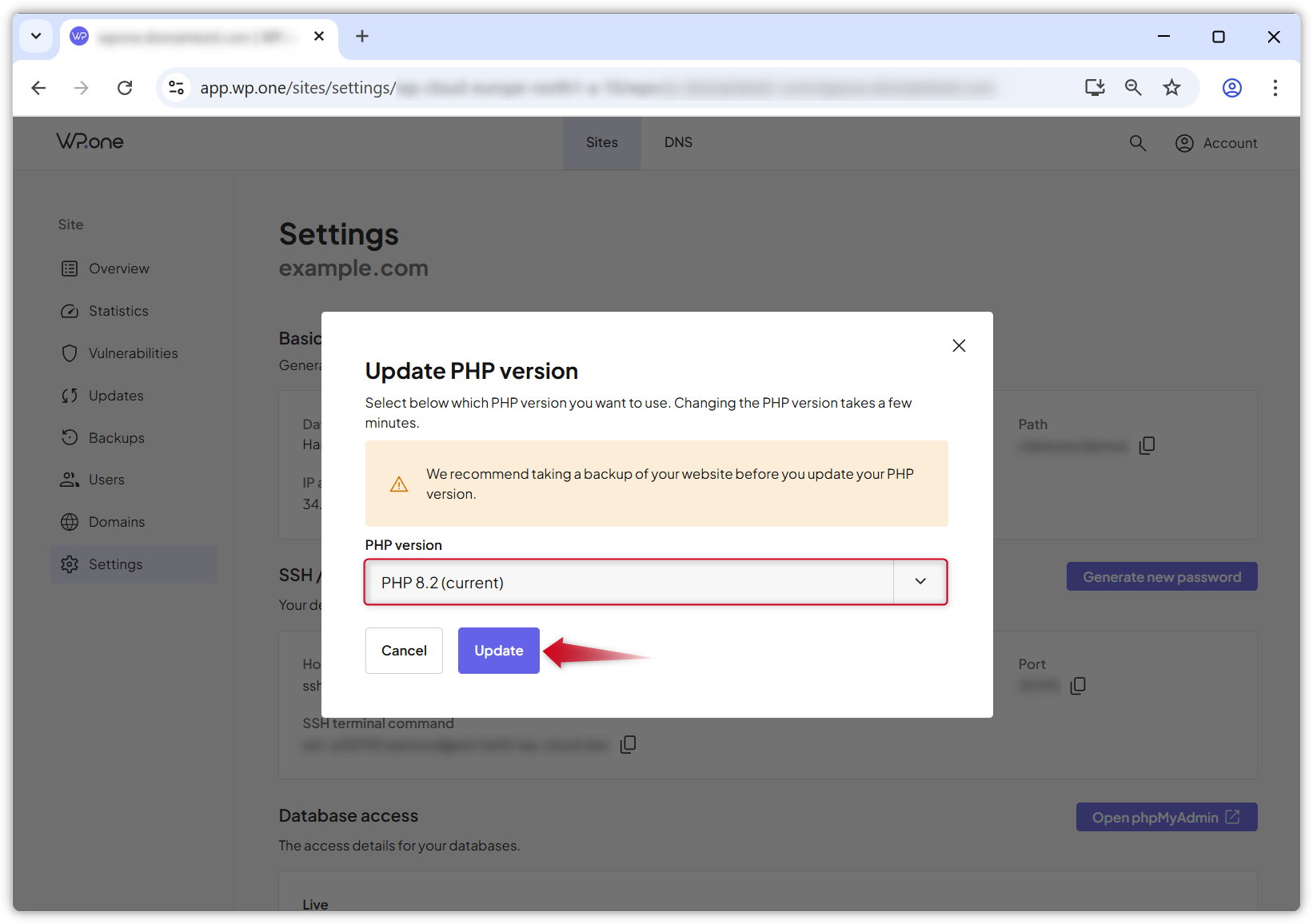Click Generate new password
The height and width of the screenshot is (924, 1313).
point(1161,576)
